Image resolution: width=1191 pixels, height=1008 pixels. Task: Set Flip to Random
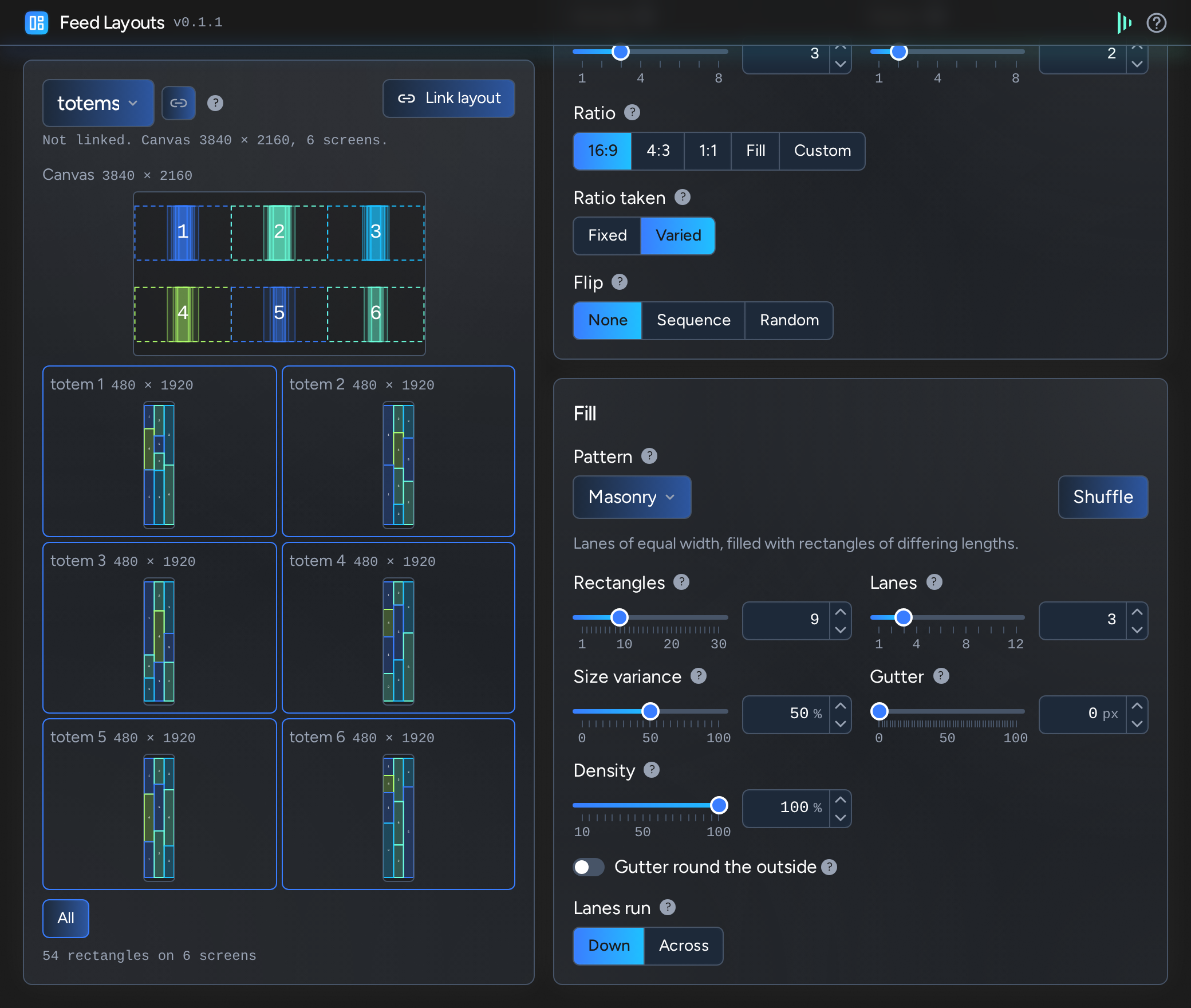coord(789,321)
